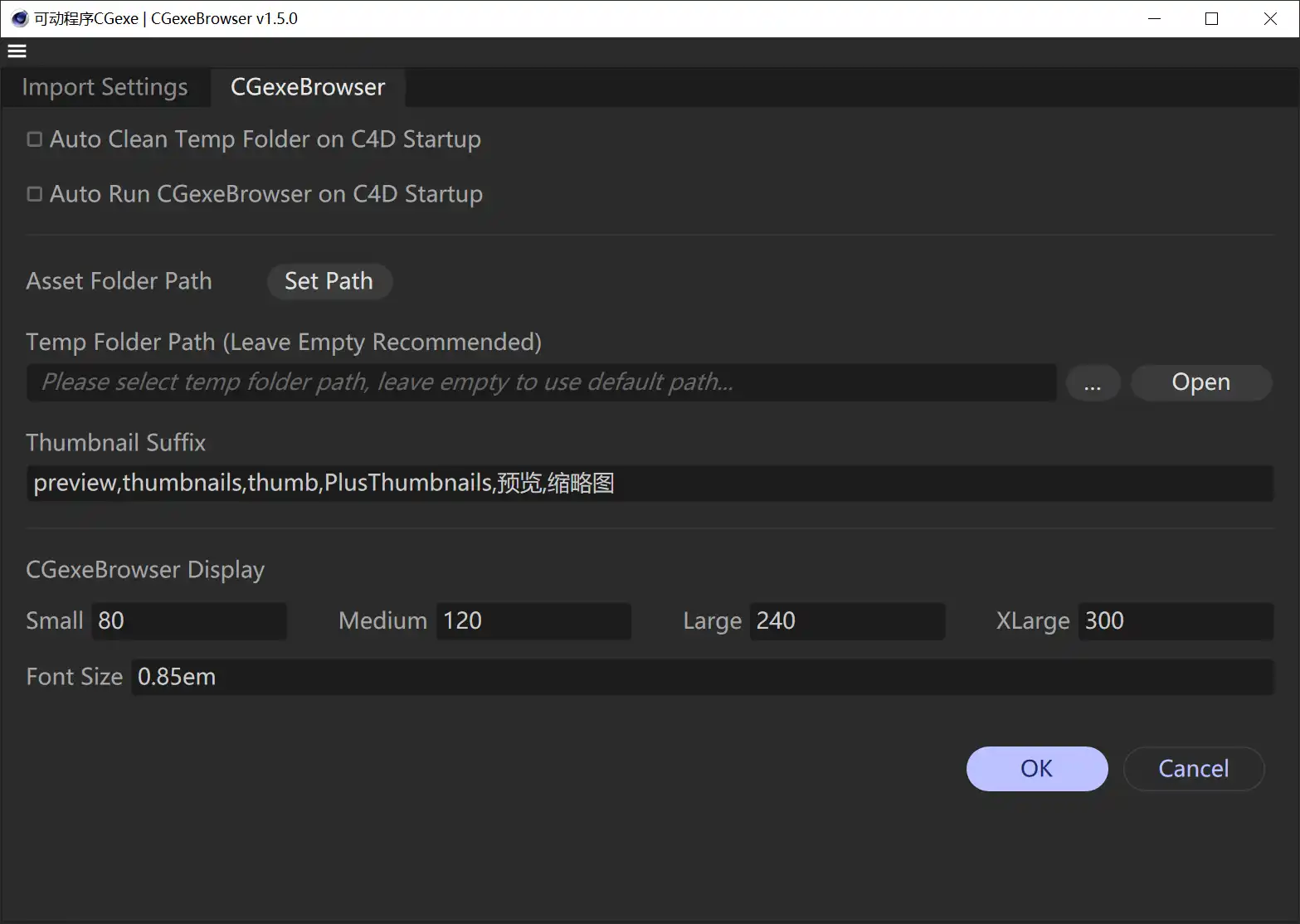Dismiss dialog with the Cancel button

coord(1194,769)
